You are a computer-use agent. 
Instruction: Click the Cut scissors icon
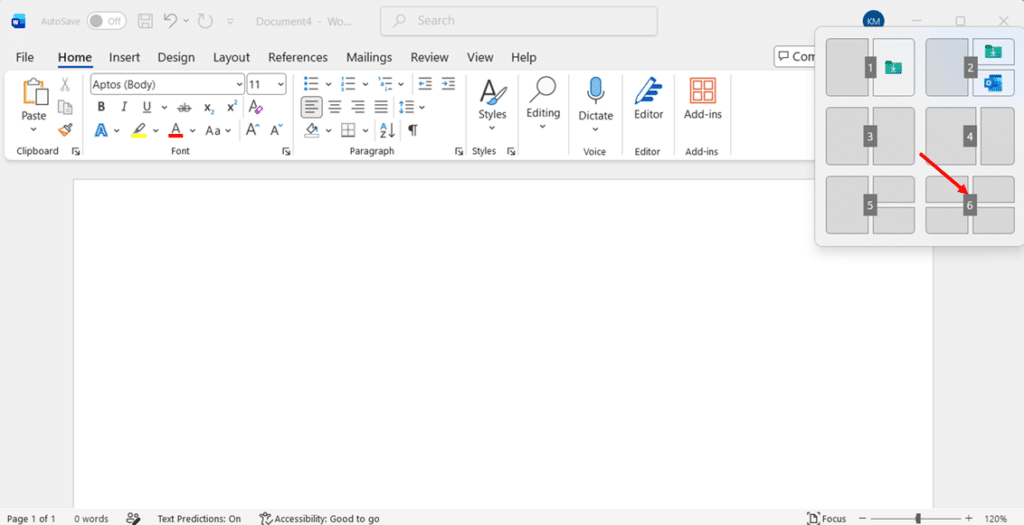pyautogui.click(x=65, y=84)
